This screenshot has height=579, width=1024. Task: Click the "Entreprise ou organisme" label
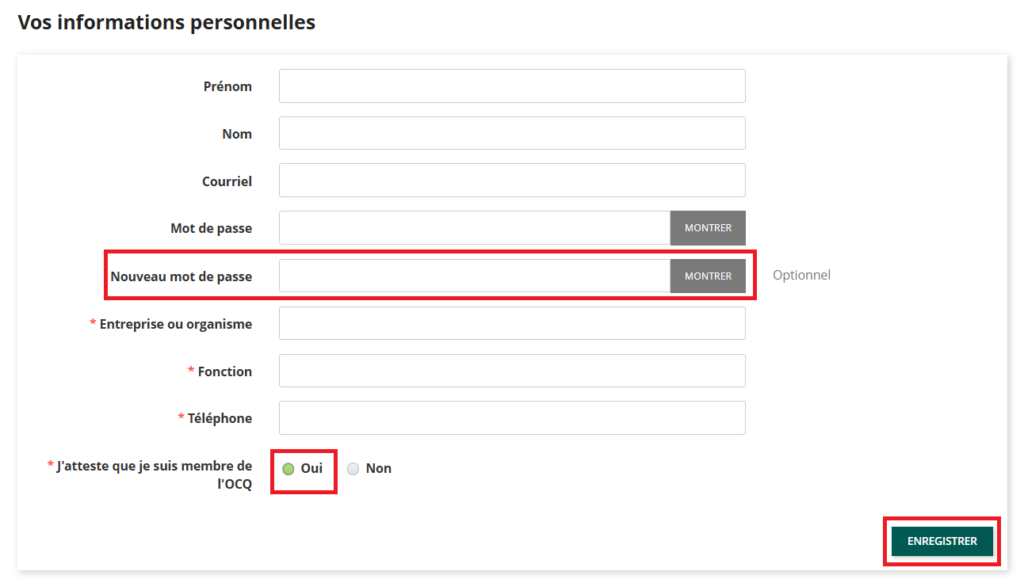point(175,324)
